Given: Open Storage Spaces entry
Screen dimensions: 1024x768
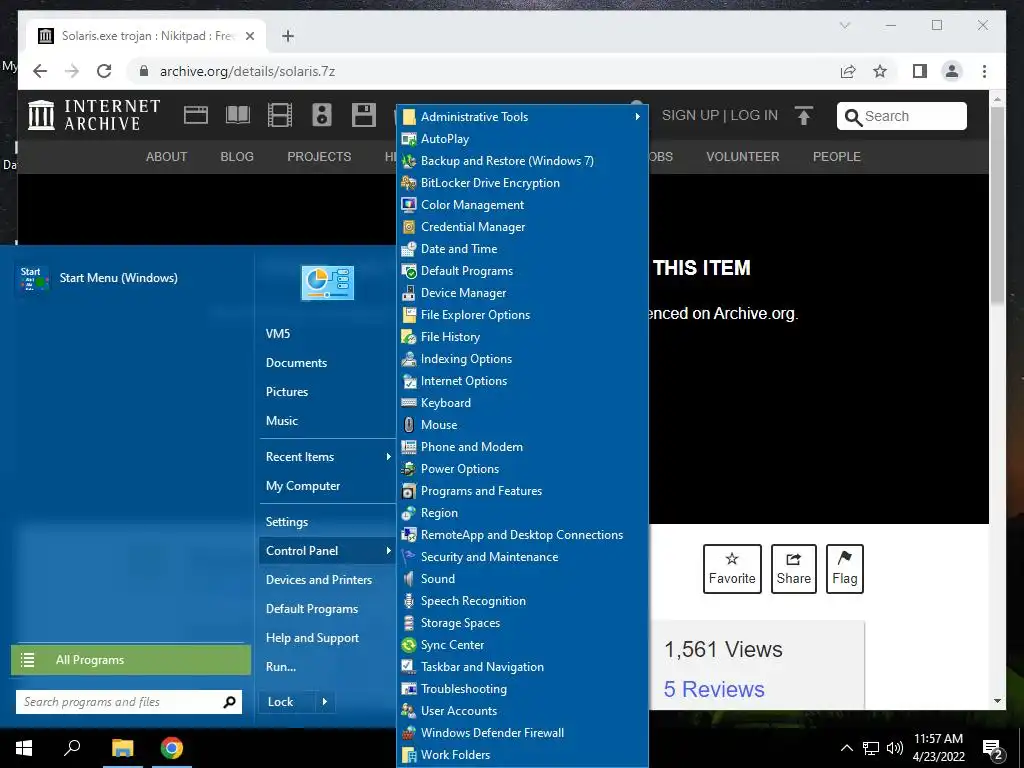Looking at the screenshot, I should pos(523,623).
